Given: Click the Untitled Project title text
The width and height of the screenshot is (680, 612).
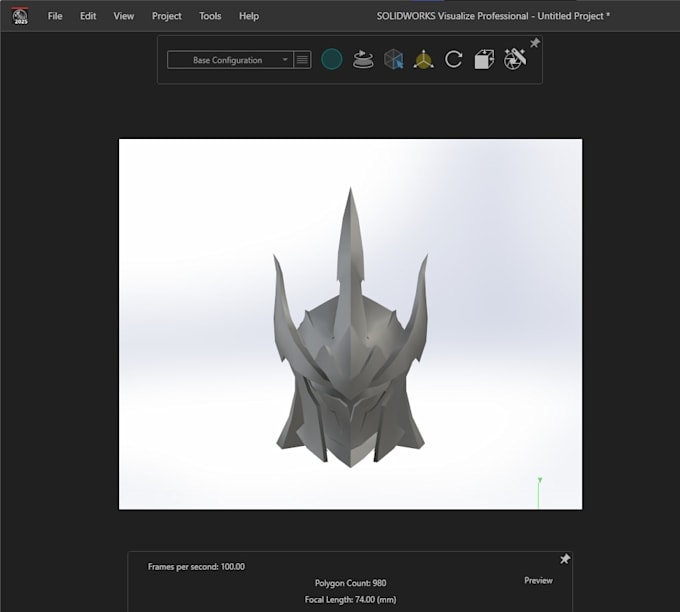Looking at the screenshot, I should click(x=571, y=16).
